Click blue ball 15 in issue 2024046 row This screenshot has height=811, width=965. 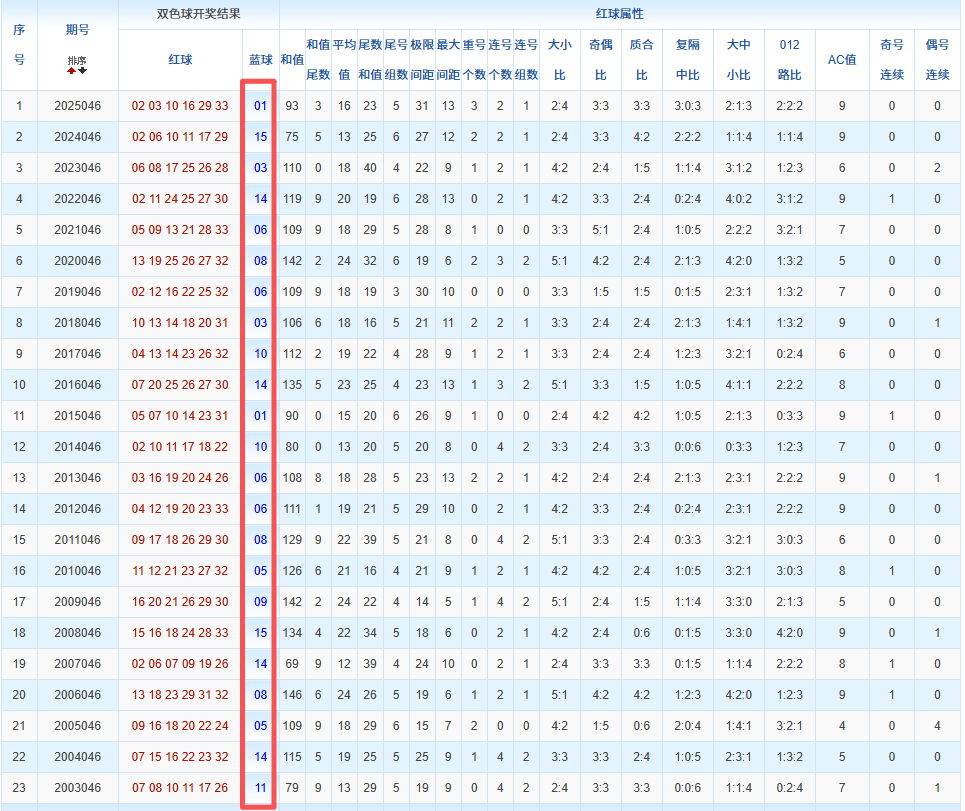point(260,137)
